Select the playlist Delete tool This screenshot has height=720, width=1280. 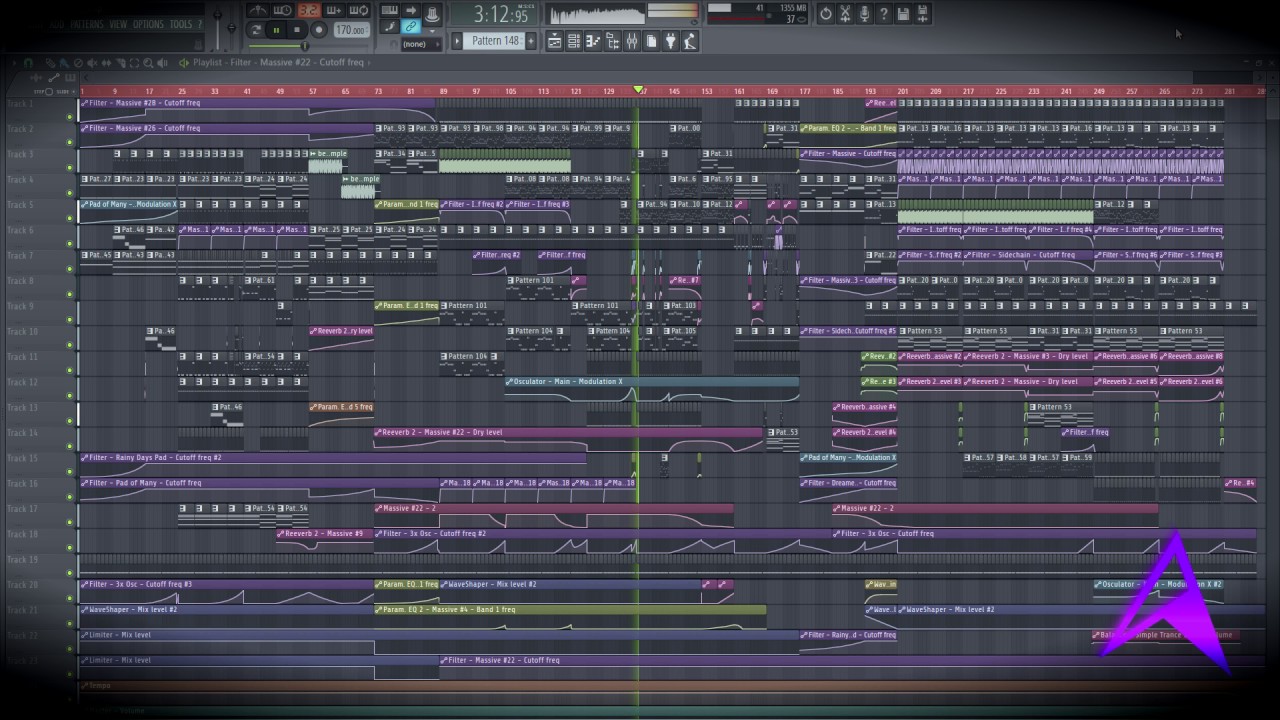[x=78, y=62]
